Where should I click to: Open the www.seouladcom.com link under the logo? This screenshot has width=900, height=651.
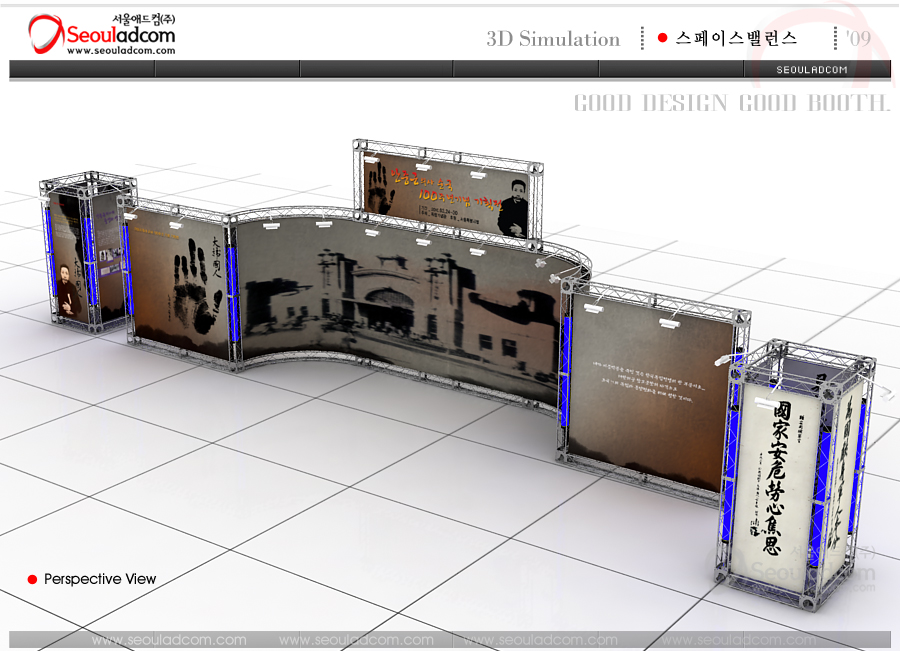121,51
